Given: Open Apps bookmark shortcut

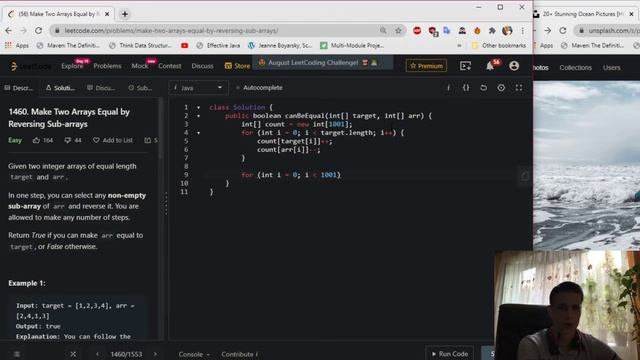Looking at the screenshot, I should click(17, 46).
